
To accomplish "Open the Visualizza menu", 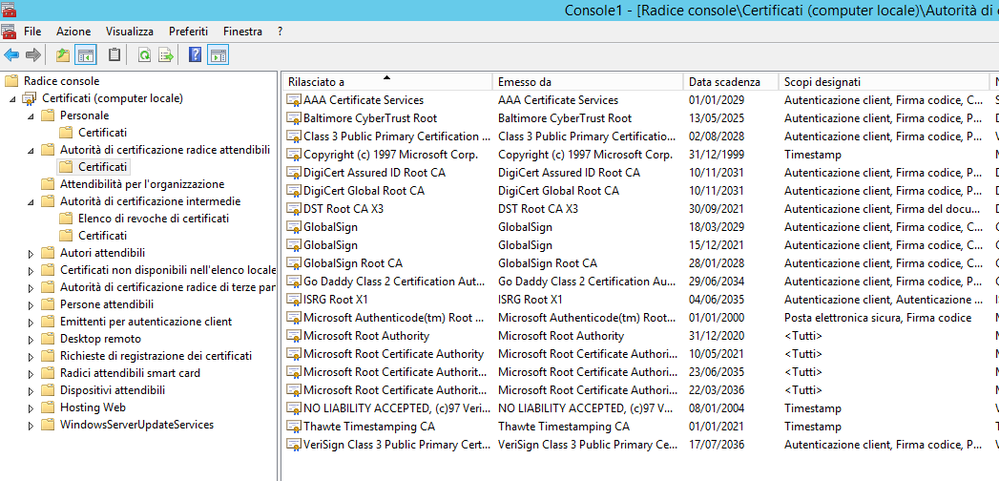I will [129, 31].
